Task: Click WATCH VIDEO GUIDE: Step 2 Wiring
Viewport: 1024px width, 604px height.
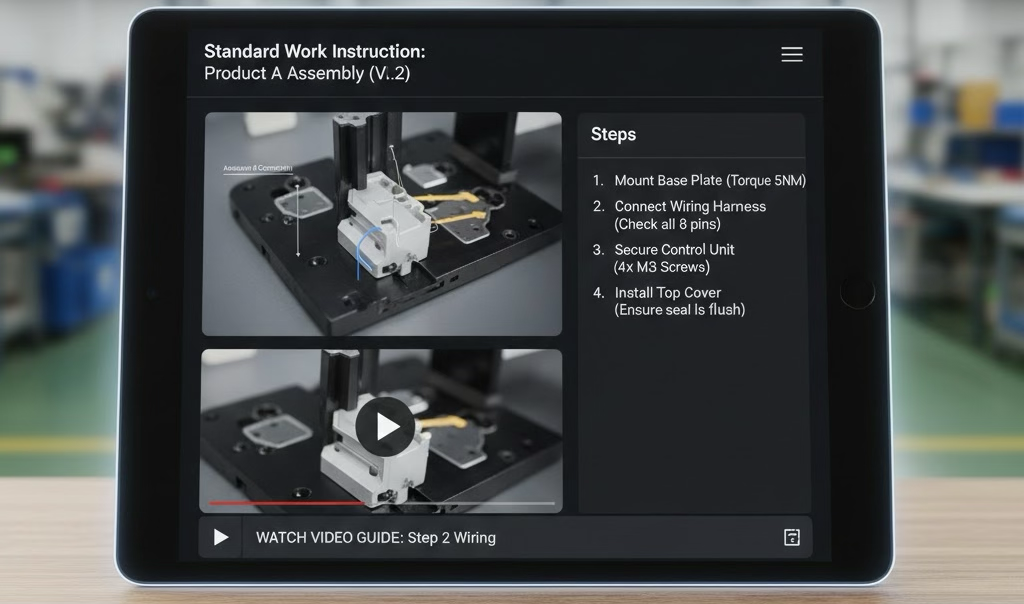Action: click(376, 537)
